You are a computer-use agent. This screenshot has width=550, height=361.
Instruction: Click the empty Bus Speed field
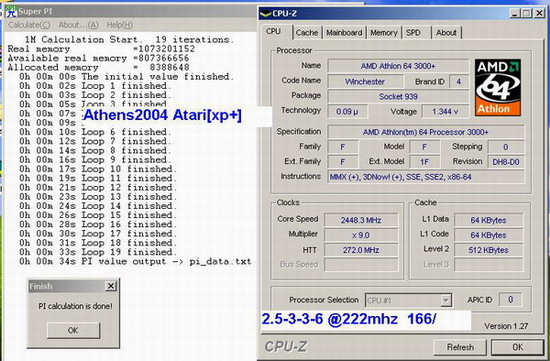click(x=361, y=265)
